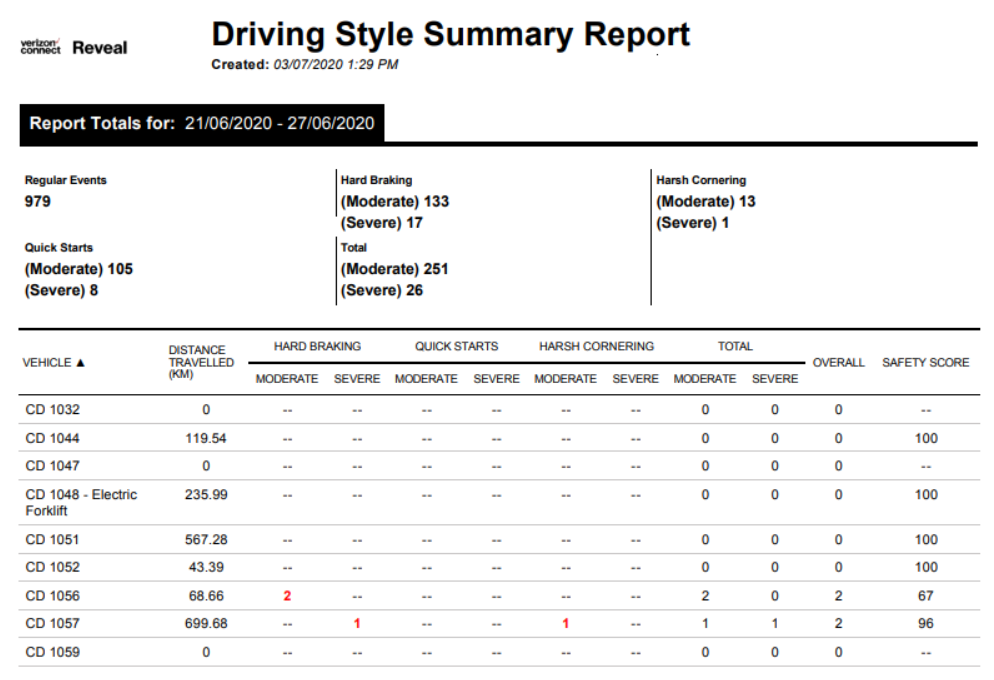The width and height of the screenshot is (994, 680).
Task: Click Harsh Cornering Severe 1 total
Action: click(x=692, y=223)
